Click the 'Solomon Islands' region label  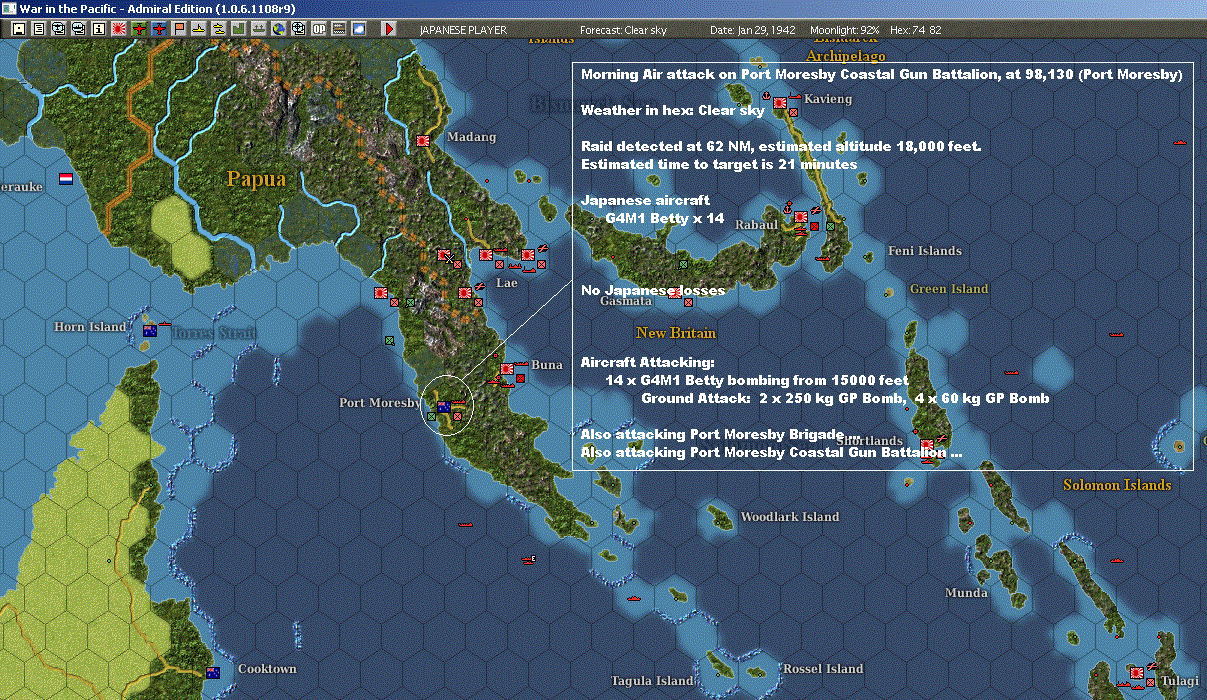coord(1117,485)
